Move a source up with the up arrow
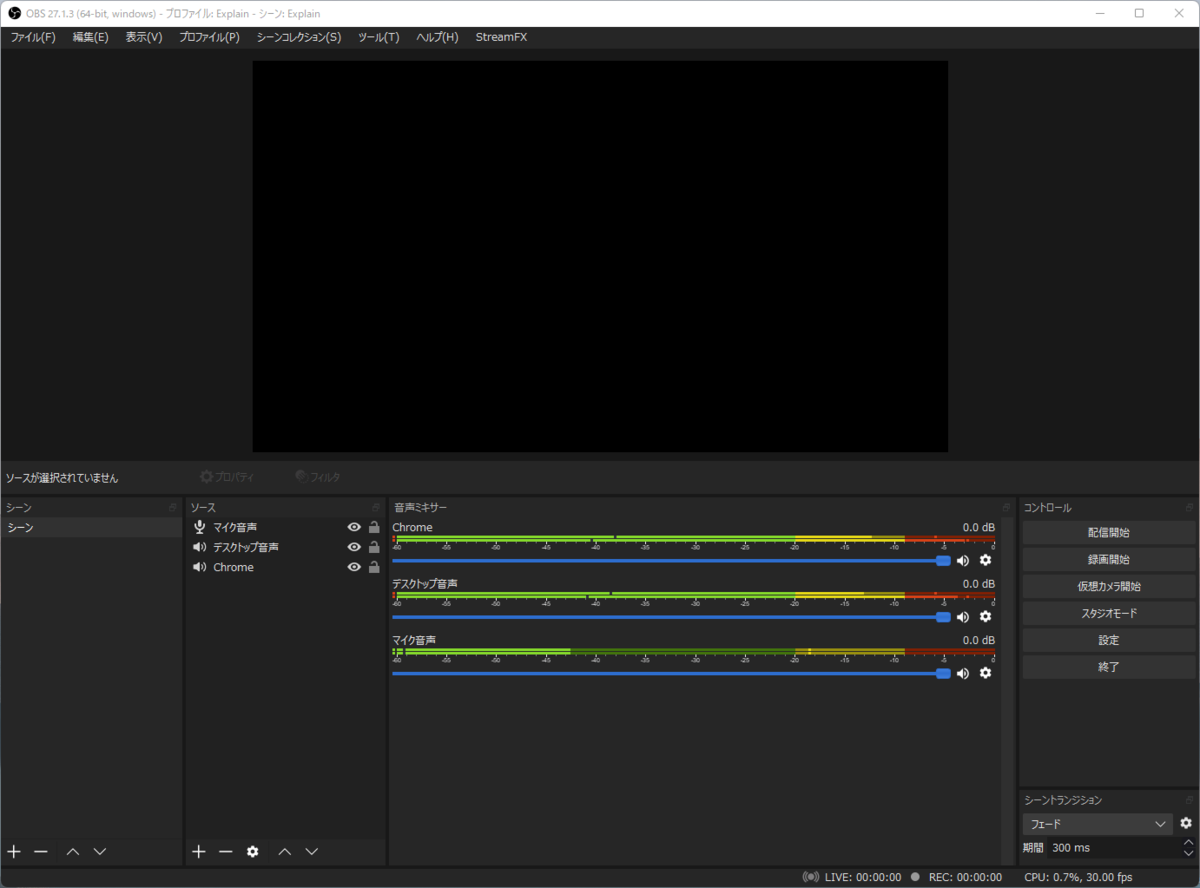The width and height of the screenshot is (1200, 888). (x=284, y=851)
